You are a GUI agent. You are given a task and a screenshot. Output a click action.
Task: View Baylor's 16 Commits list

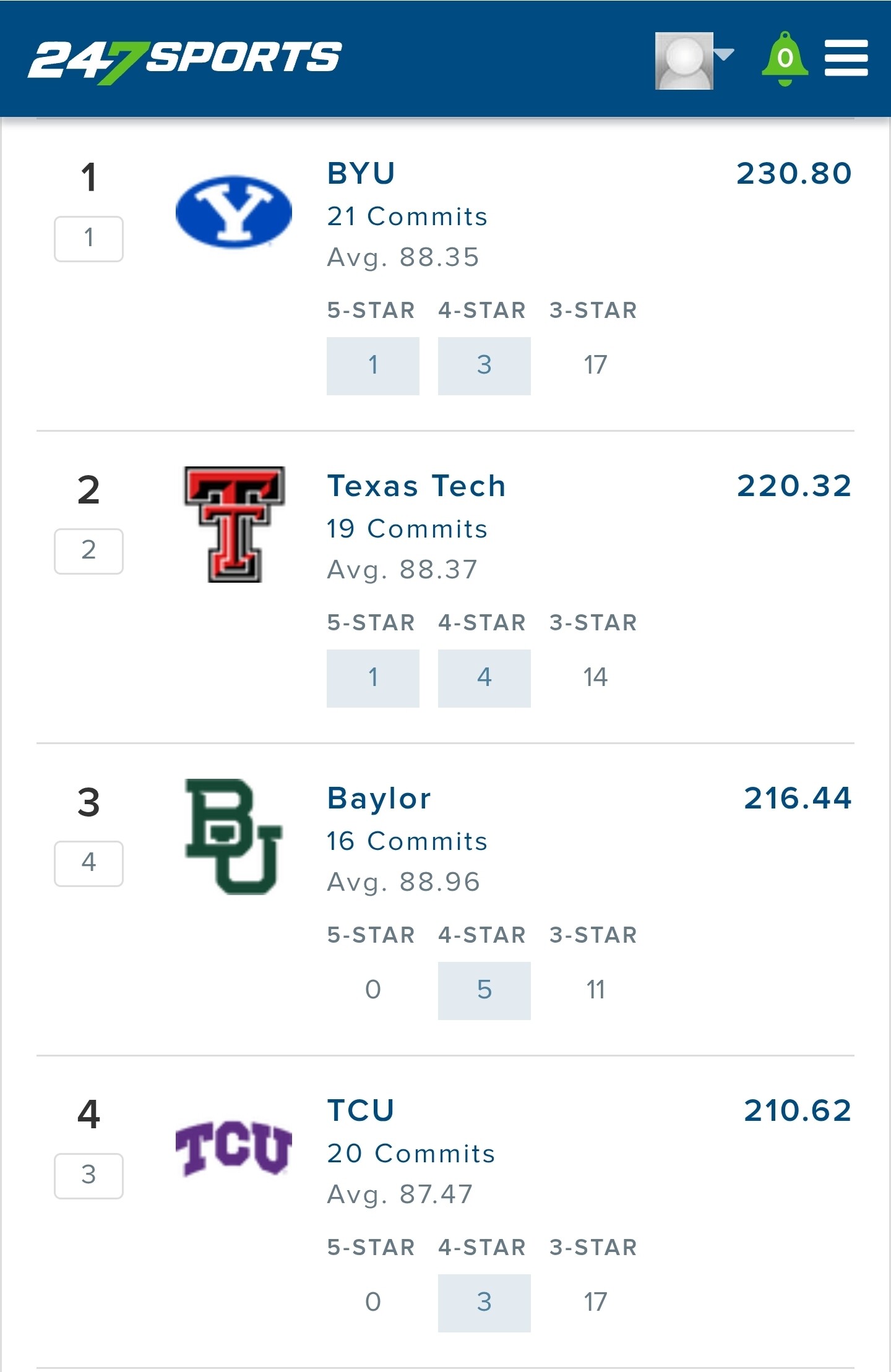click(407, 841)
